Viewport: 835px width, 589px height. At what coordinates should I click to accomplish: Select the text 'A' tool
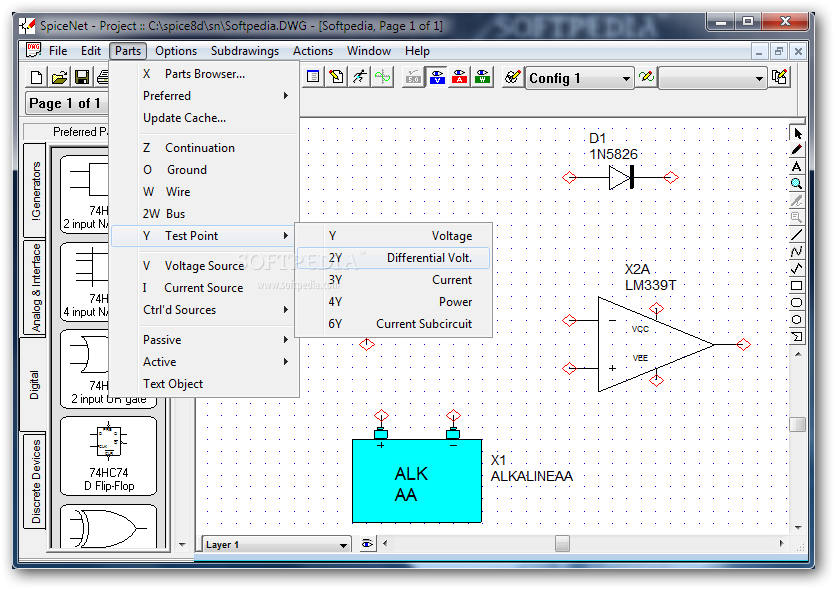797,167
